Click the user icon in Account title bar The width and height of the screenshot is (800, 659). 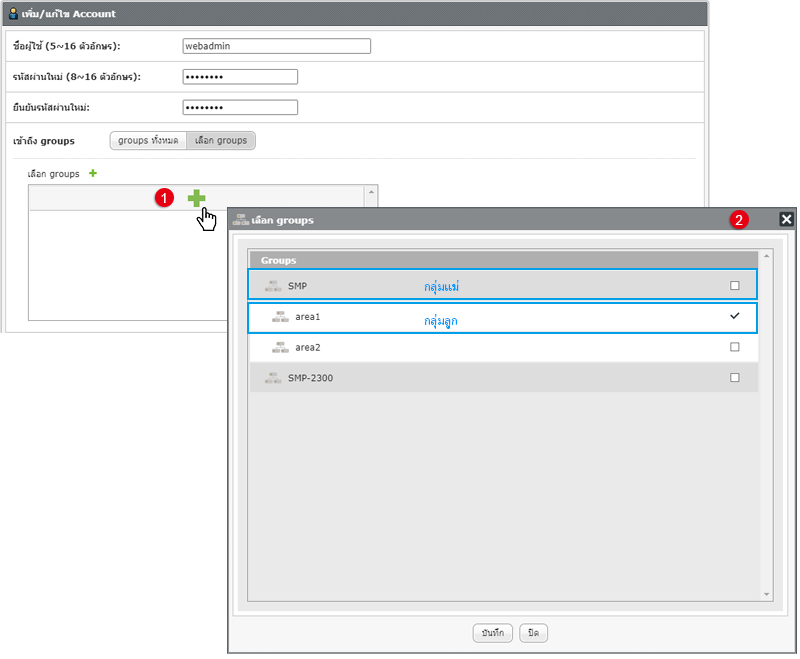(x=14, y=13)
